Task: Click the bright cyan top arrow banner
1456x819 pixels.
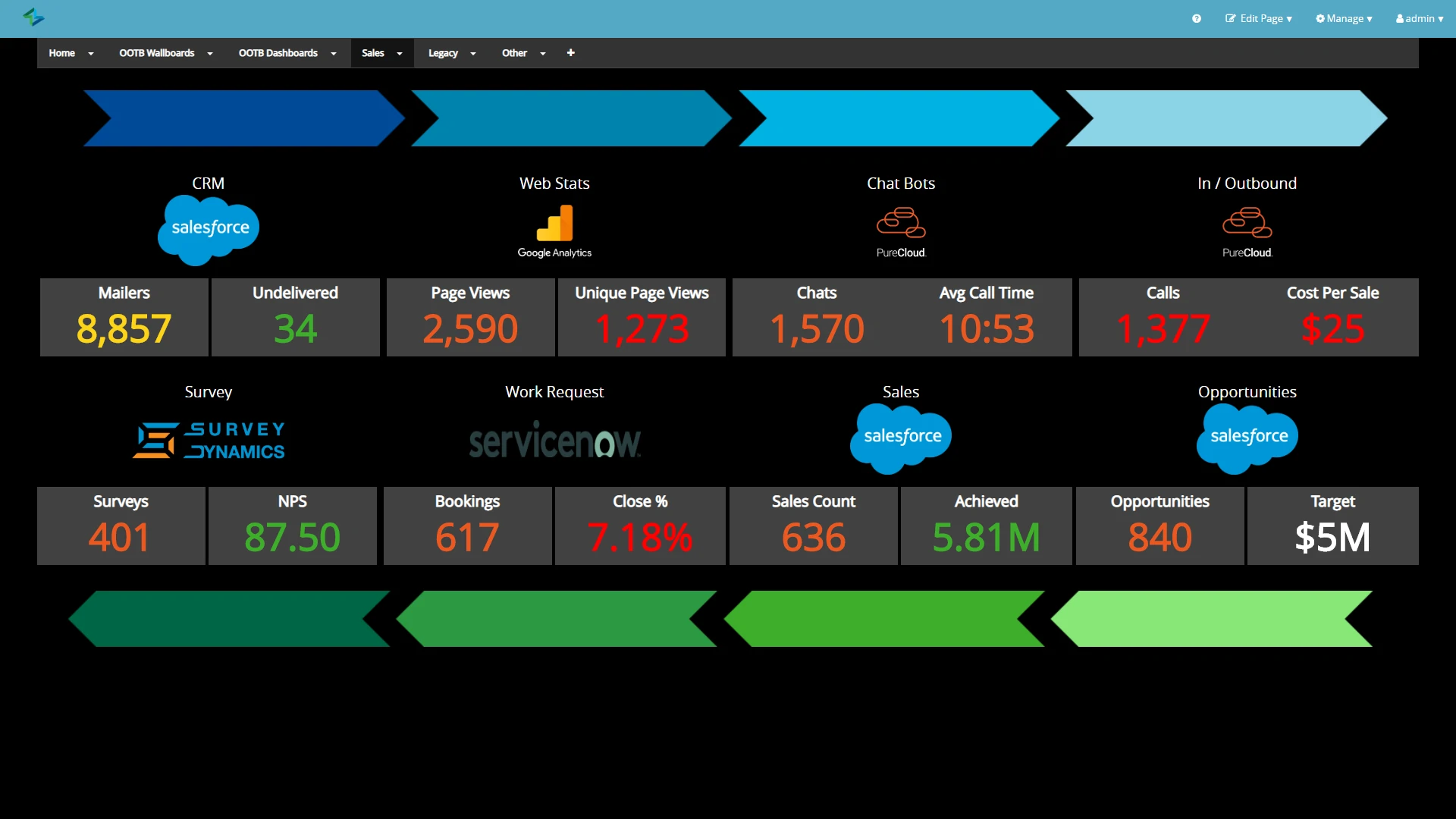Action: pyautogui.click(x=899, y=118)
